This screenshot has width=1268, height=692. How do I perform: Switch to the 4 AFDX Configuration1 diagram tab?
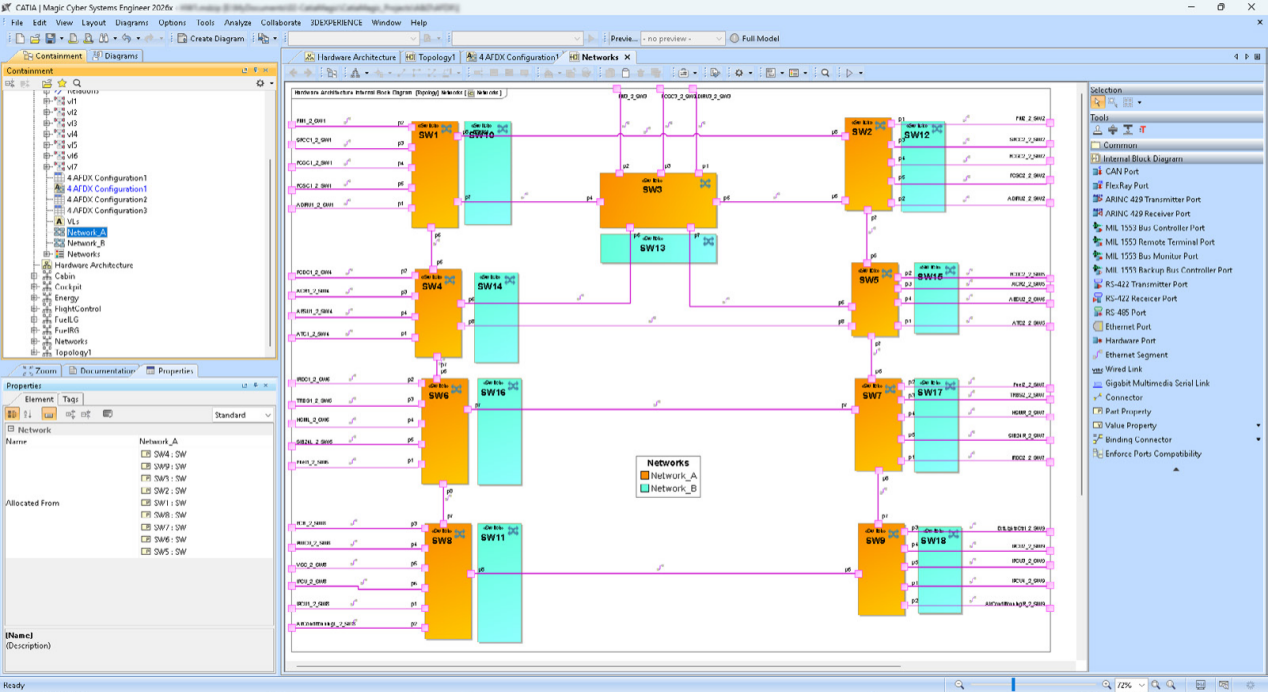click(511, 57)
